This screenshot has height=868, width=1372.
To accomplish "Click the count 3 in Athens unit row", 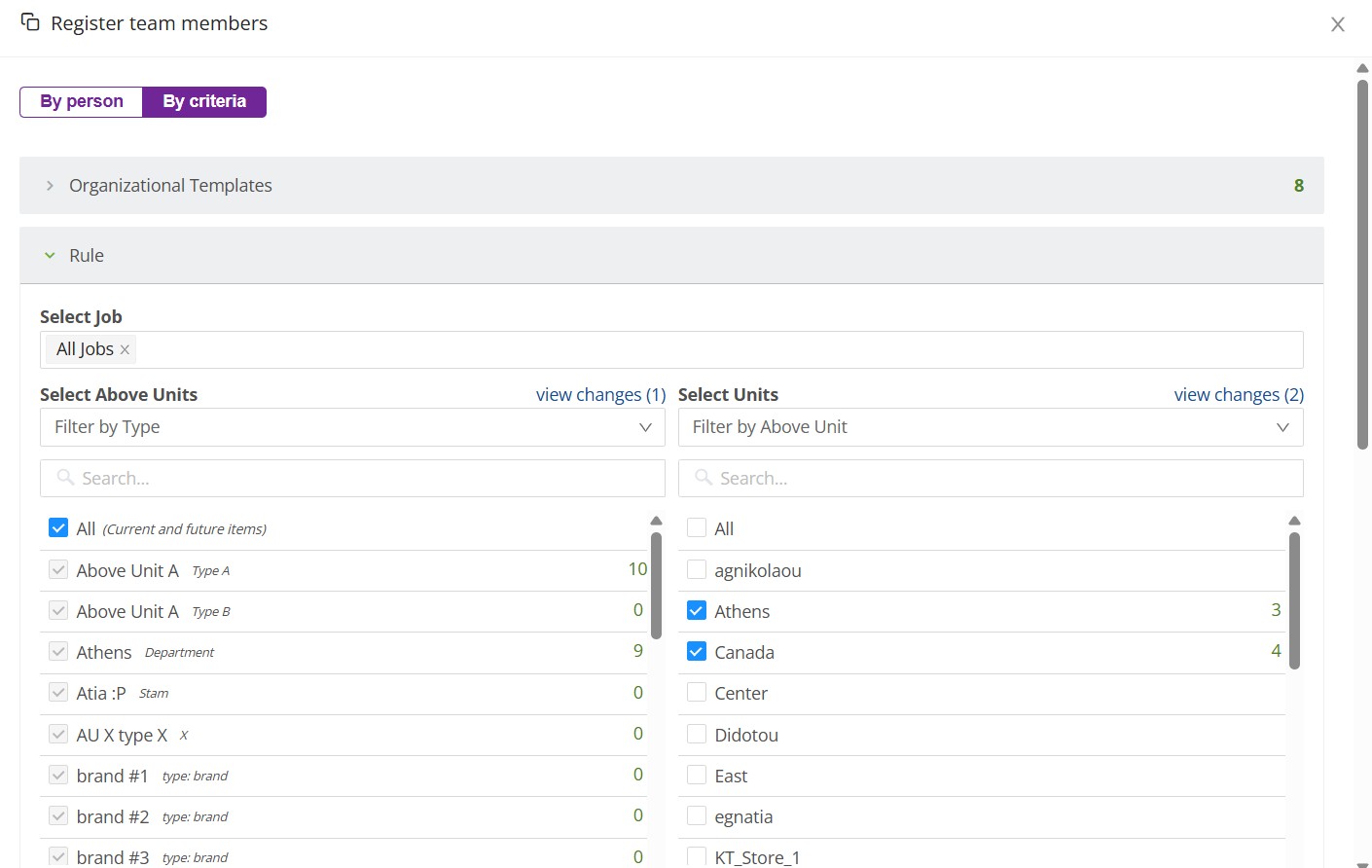I will coord(1276,610).
